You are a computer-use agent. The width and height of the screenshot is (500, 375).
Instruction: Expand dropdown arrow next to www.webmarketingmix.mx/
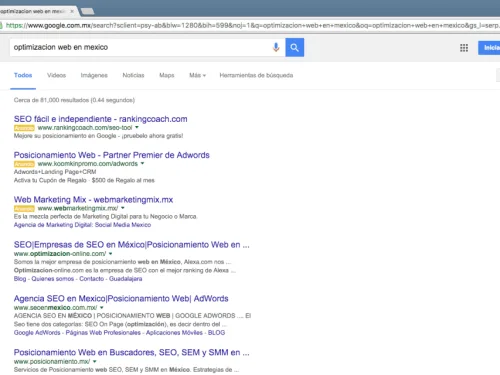pos(123,208)
